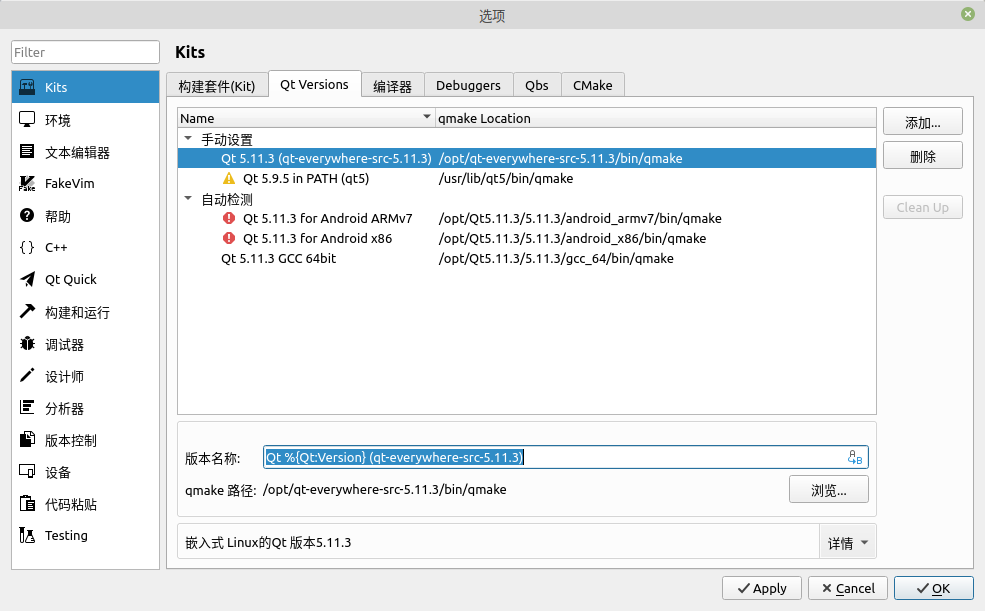Open the Qt Quick paper-plane icon
This screenshot has width=985, height=611.
pyautogui.click(x=27, y=279)
